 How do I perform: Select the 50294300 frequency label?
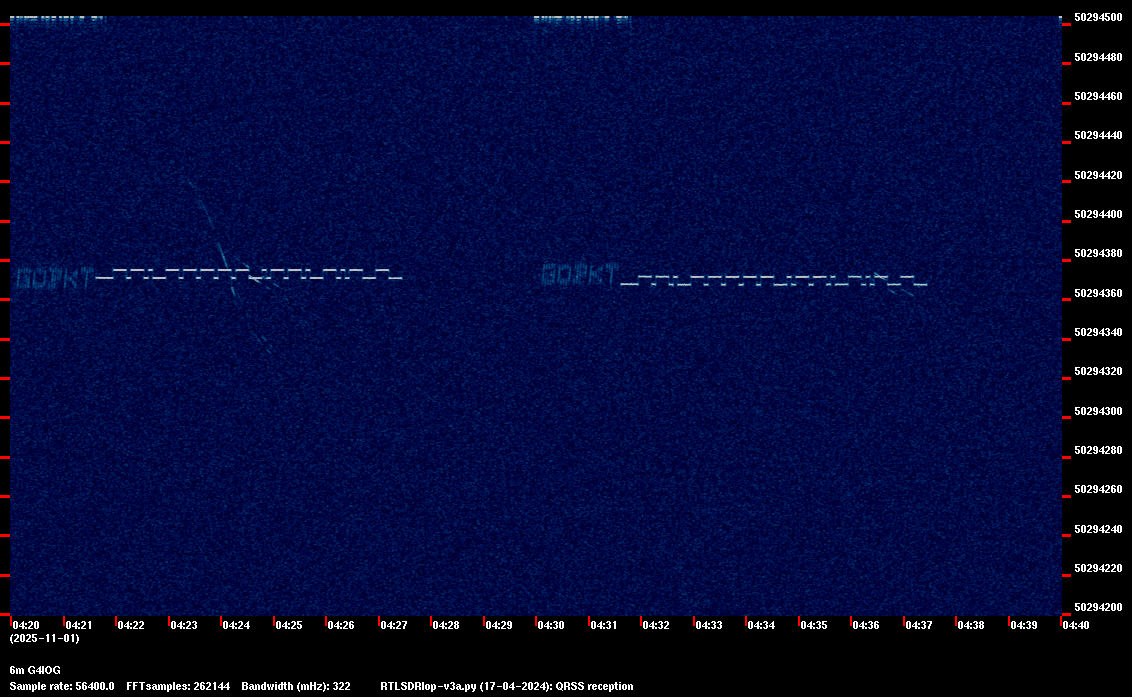click(x=1098, y=411)
